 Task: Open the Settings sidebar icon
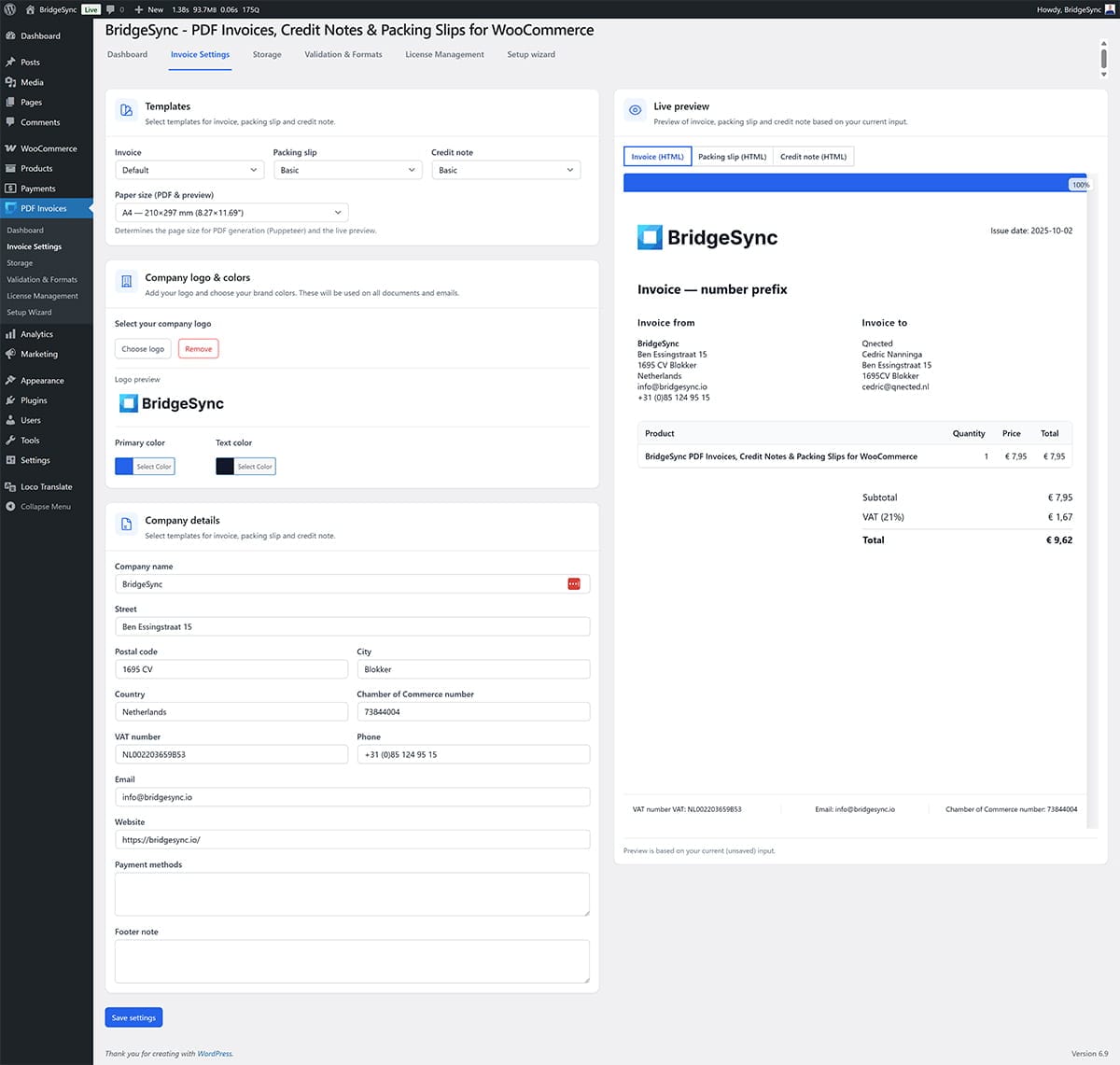click(x=10, y=460)
